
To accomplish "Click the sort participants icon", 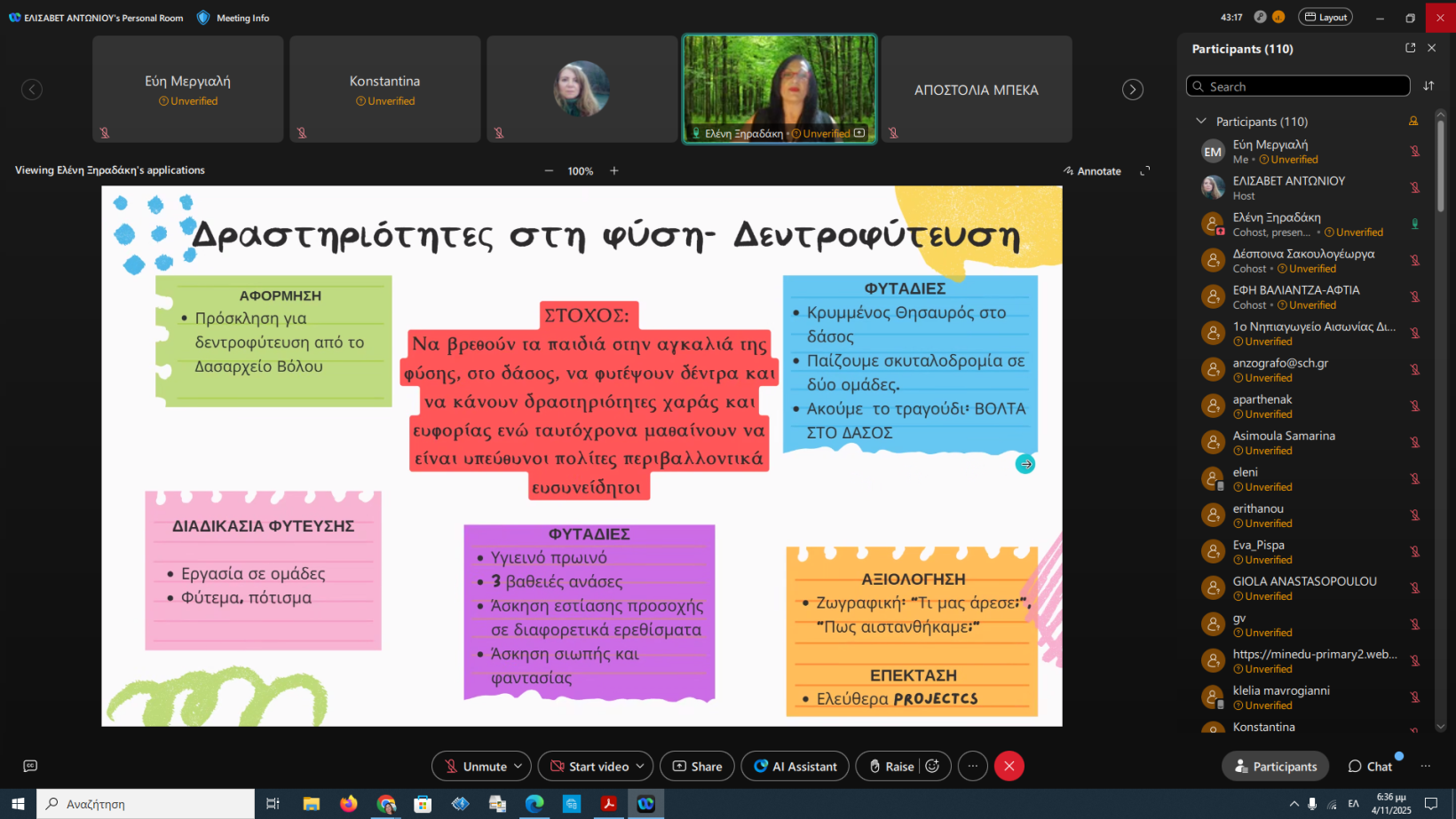I will coord(1428,86).
